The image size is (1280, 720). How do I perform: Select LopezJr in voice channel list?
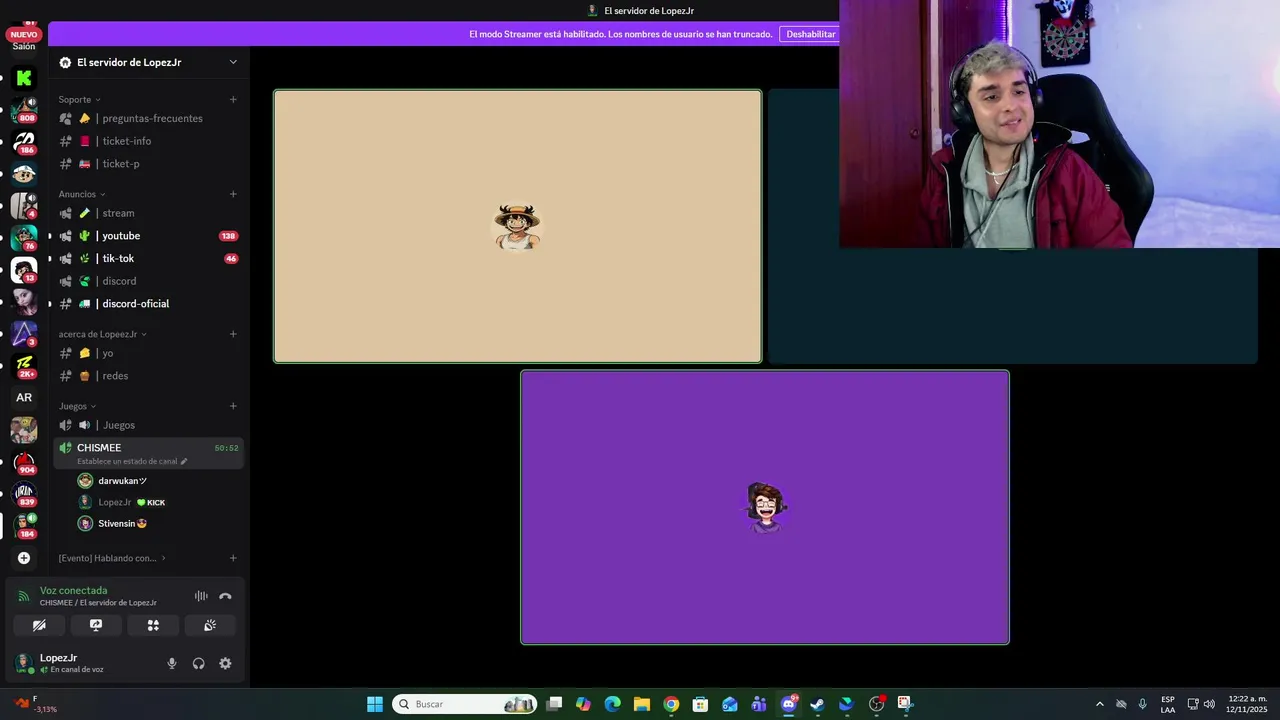pyautogui.click(x=158, y=502)
